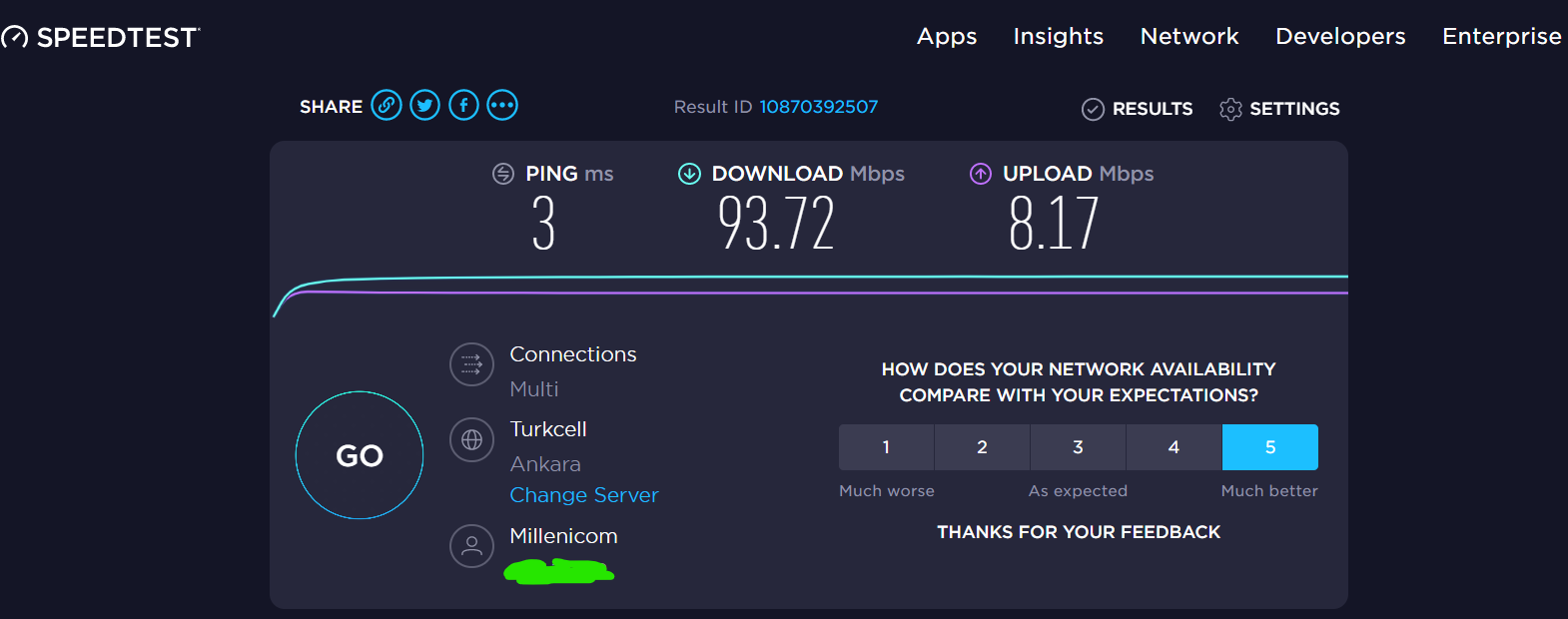Click the DOWNLOAD Mbps heading
The height and width of the screenshot is (619, 1568).
point(808,174)
